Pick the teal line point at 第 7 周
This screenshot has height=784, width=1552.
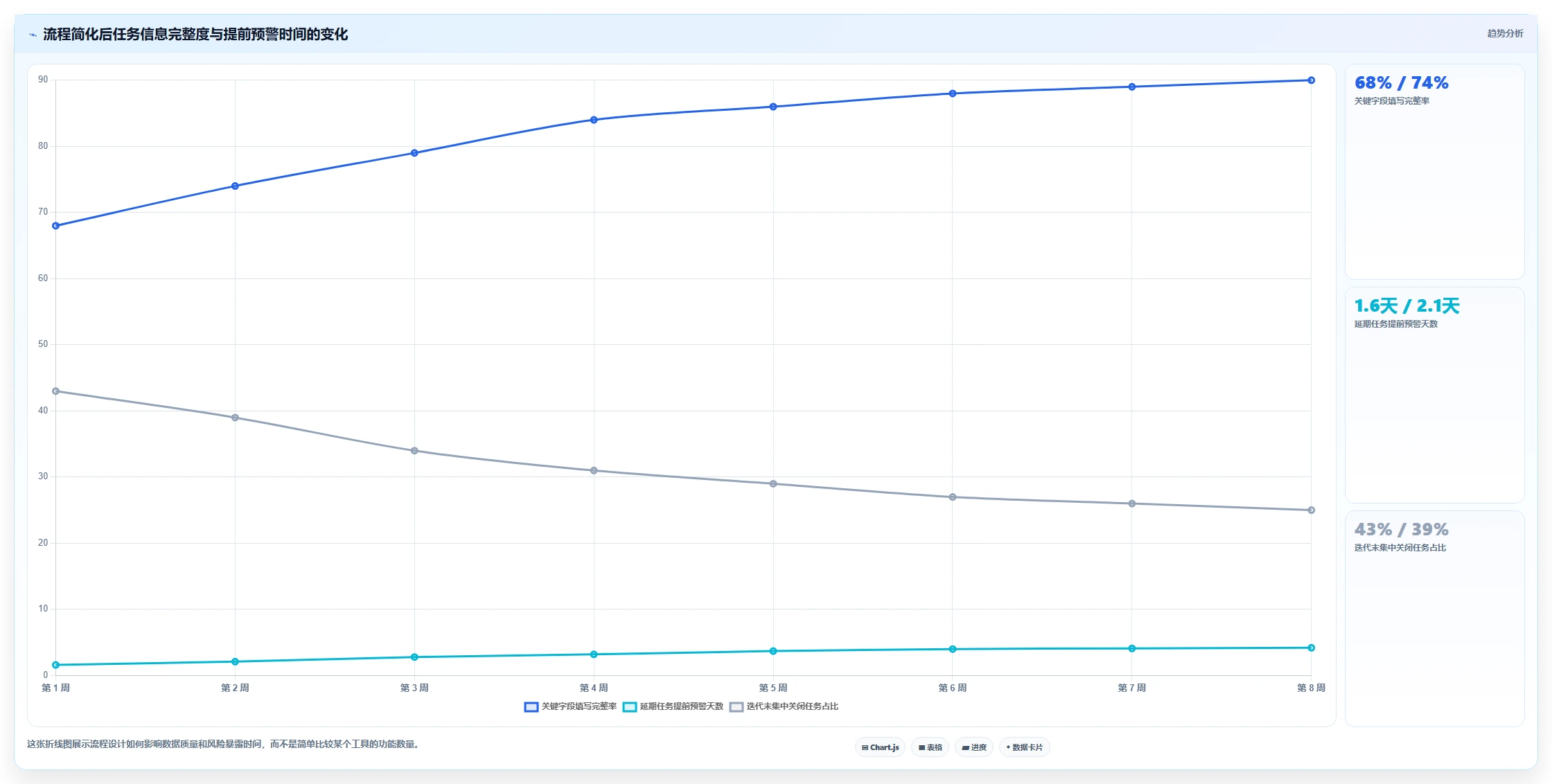click(x=1132, y=648)
